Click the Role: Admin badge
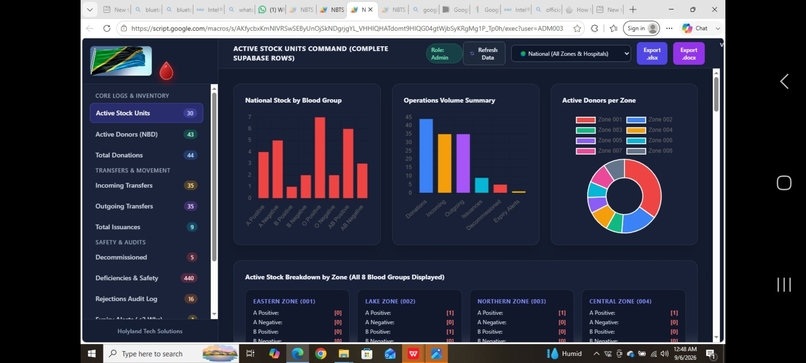The image size is (806, 363). 444,53
